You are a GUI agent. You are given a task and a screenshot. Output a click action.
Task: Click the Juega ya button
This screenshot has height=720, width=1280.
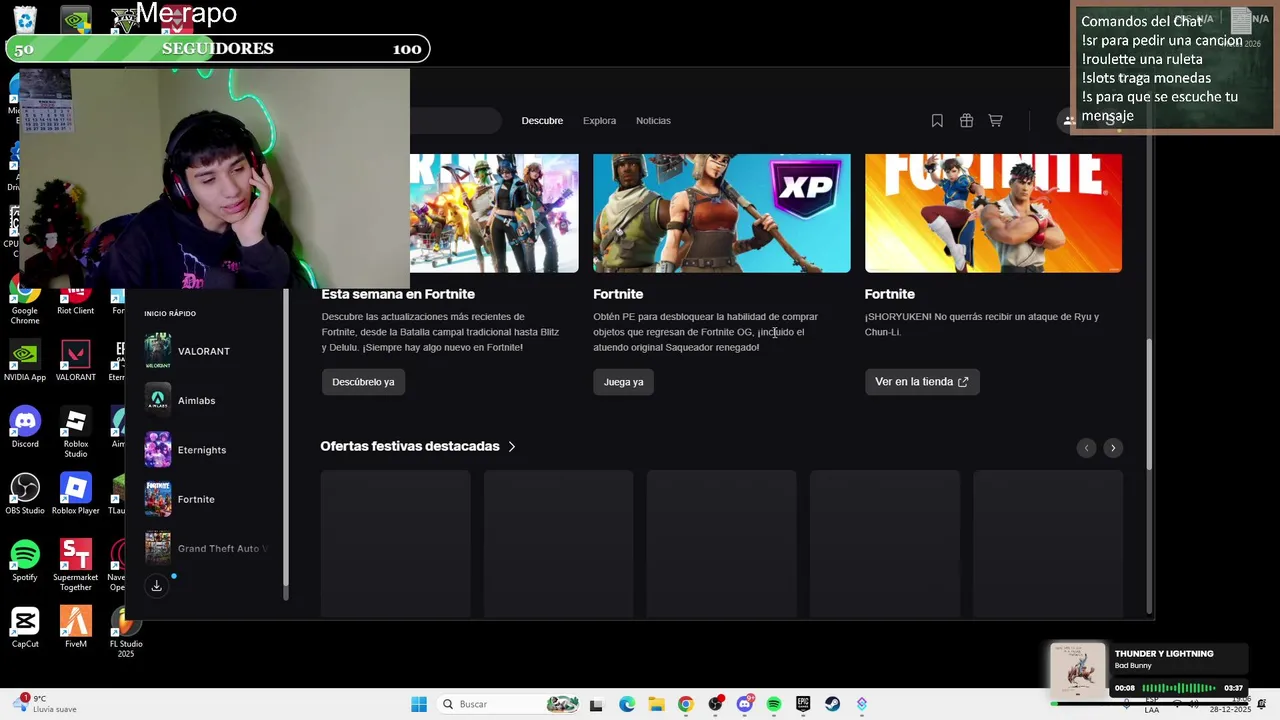tap(623, 382)
